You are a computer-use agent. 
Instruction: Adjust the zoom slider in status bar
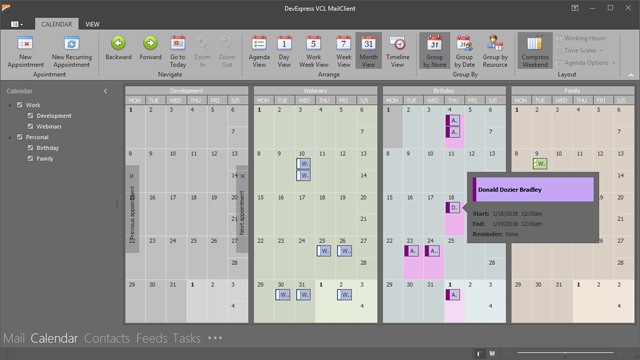(565, 352)
